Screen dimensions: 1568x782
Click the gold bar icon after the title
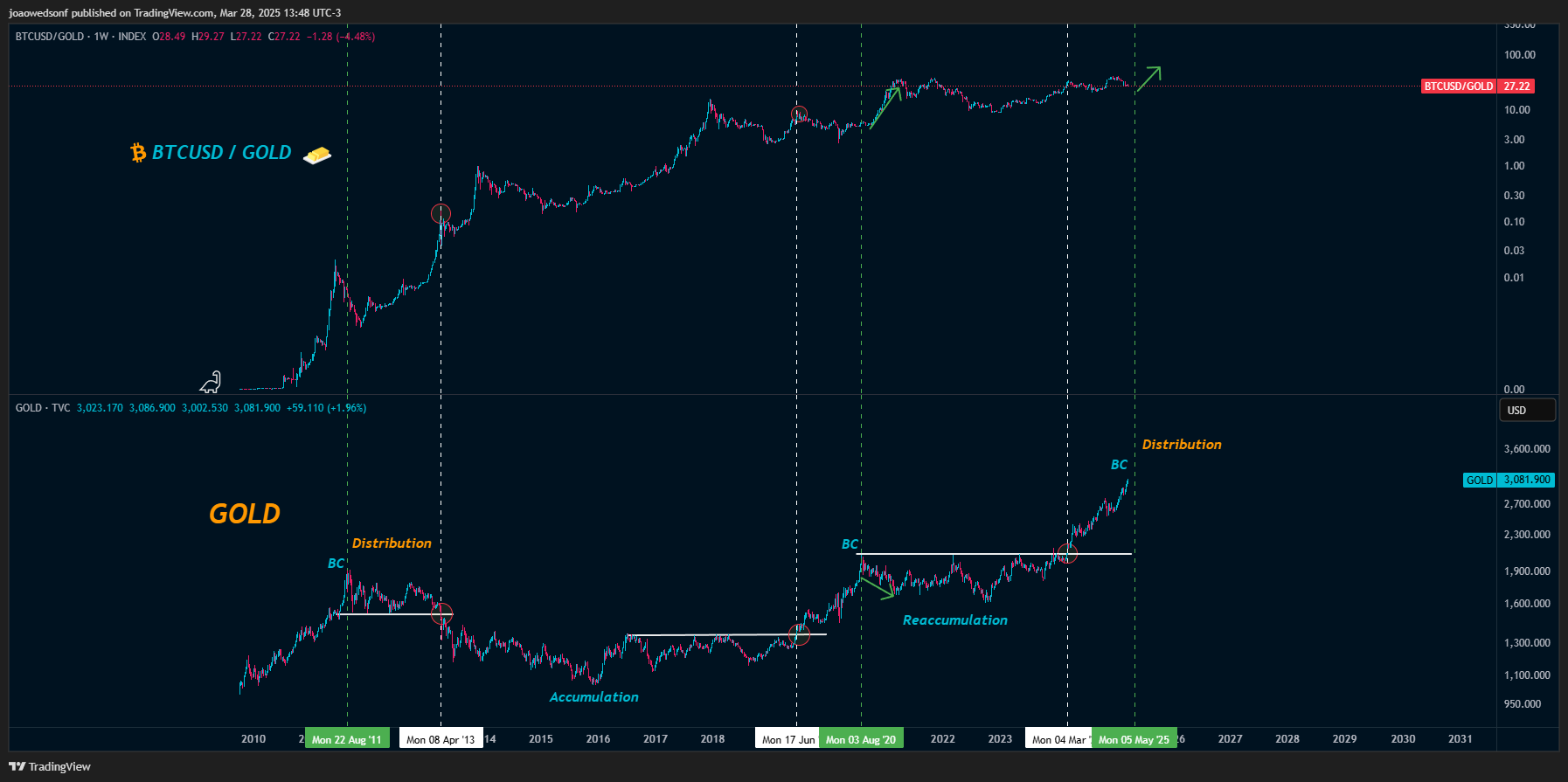[x=317, y=156]
